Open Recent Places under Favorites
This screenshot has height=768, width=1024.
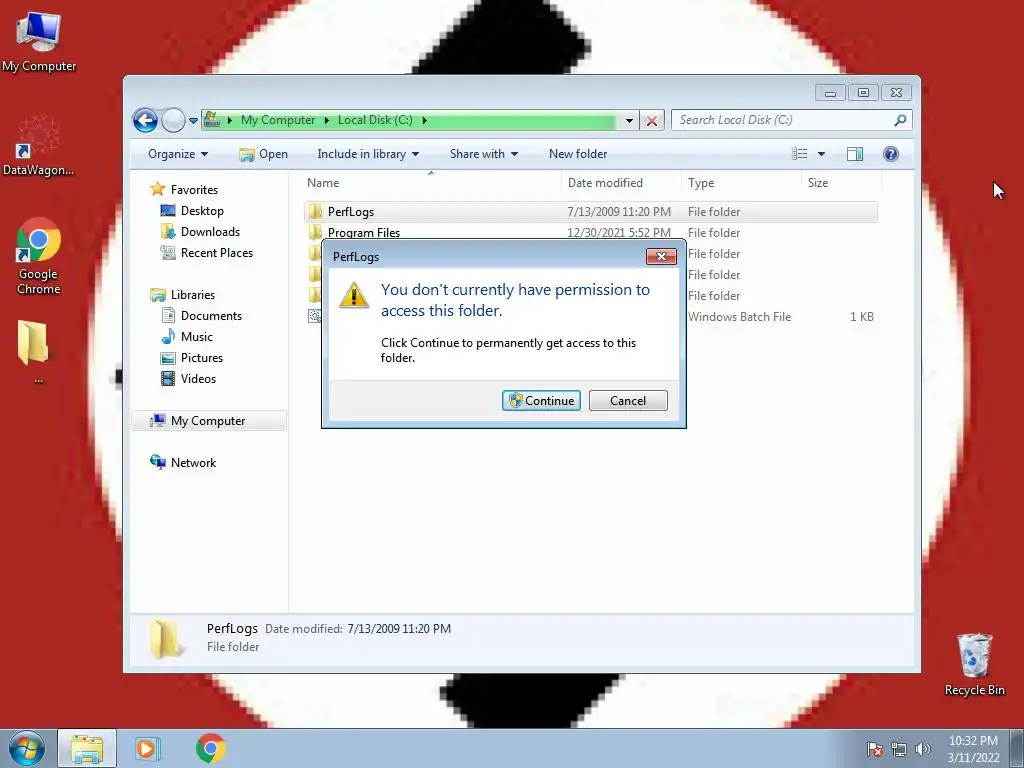(x=216, y=253)
